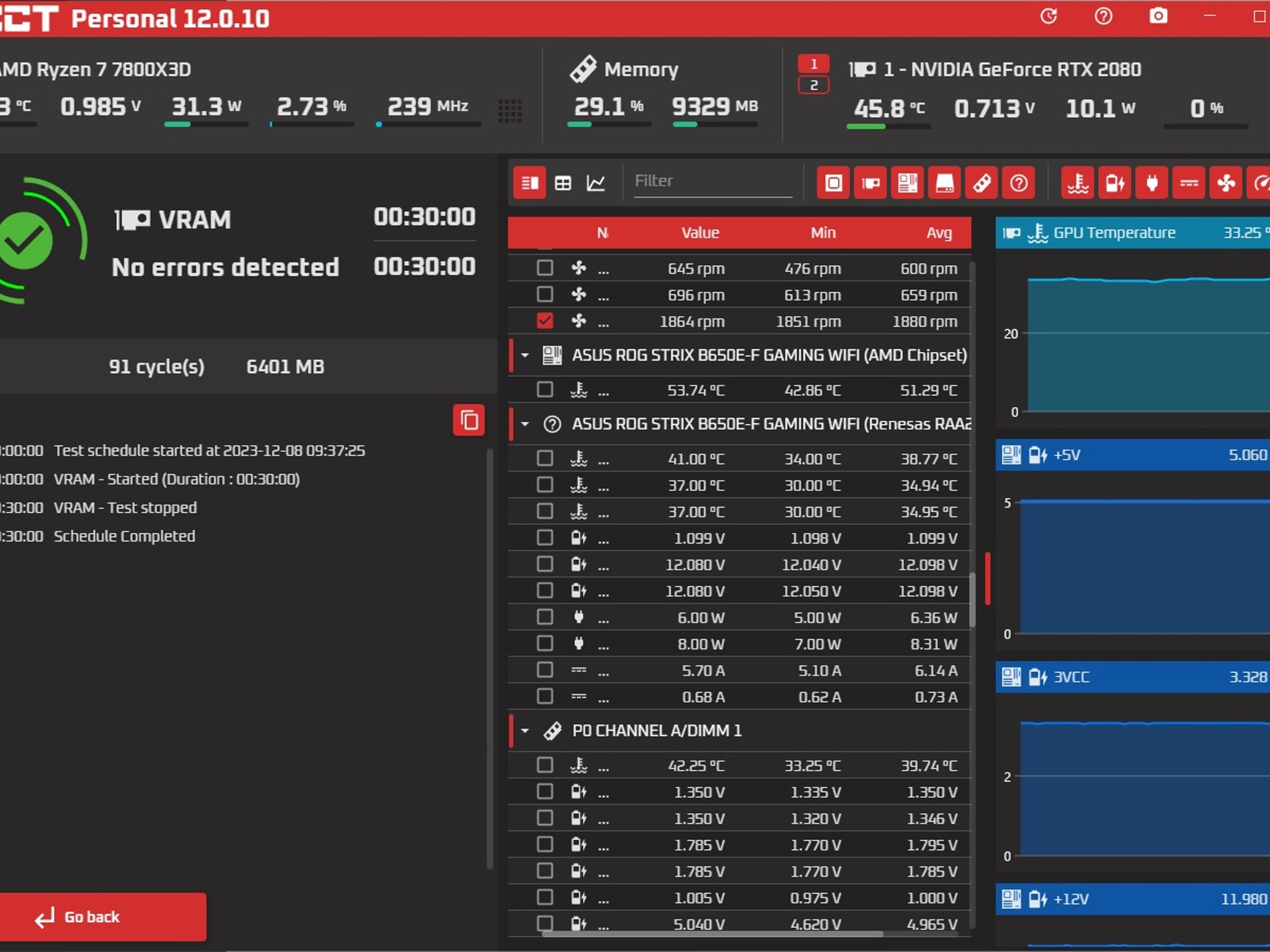
Task: Select GPU 2 selector button
Action: coord(814,86)
